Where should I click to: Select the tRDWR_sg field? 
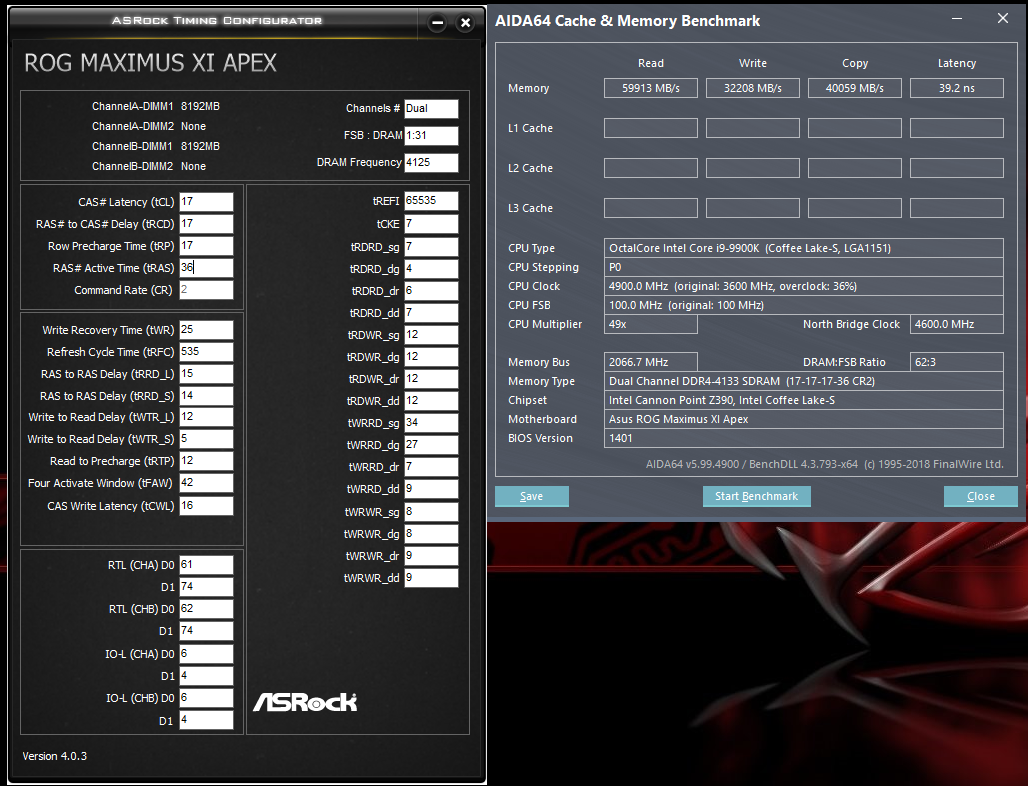[431, 335]
